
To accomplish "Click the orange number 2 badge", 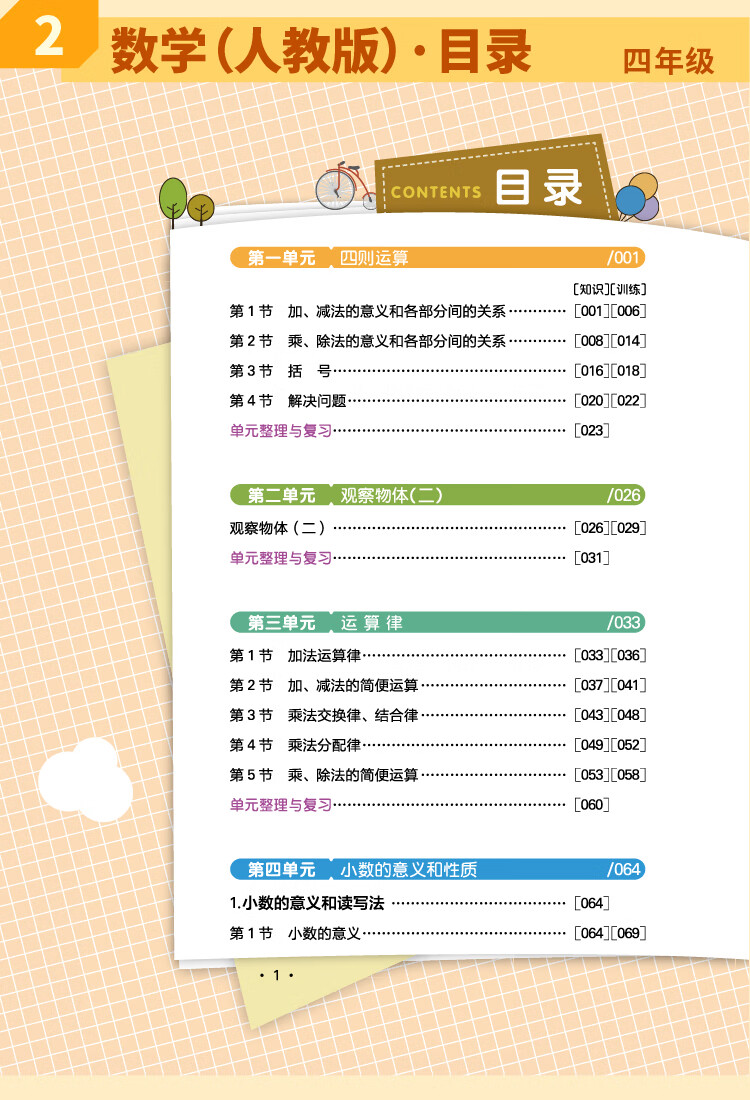I will coord(48,38).
